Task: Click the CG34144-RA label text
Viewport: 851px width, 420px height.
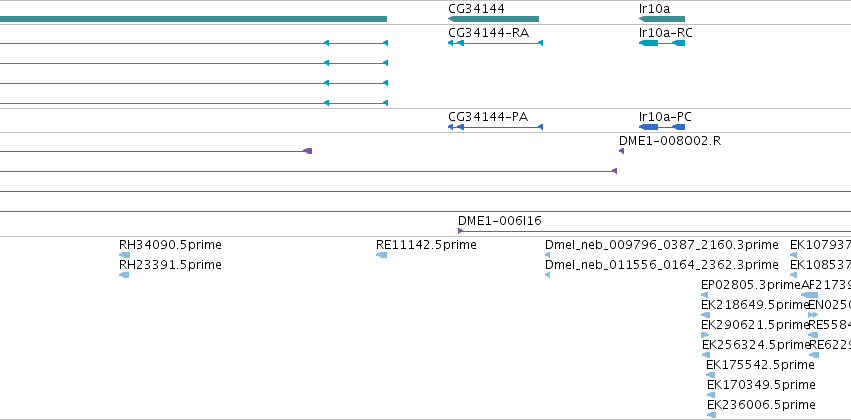Action: click(x=488, y=33)
